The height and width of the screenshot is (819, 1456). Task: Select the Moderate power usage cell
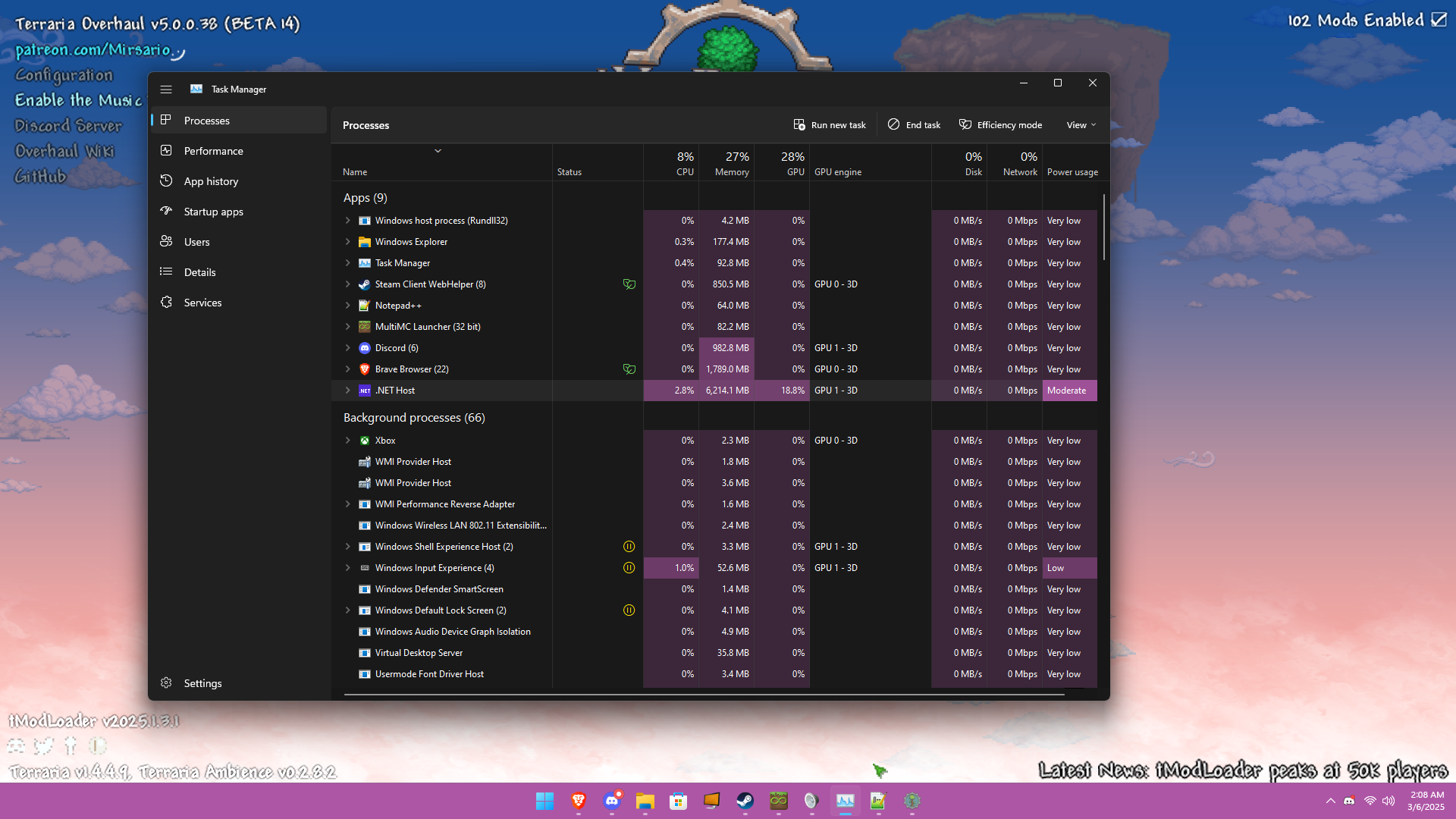1069,391
